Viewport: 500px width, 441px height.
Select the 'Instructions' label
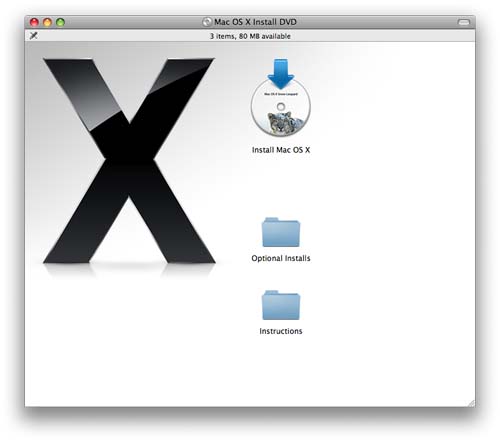point(281,331)
